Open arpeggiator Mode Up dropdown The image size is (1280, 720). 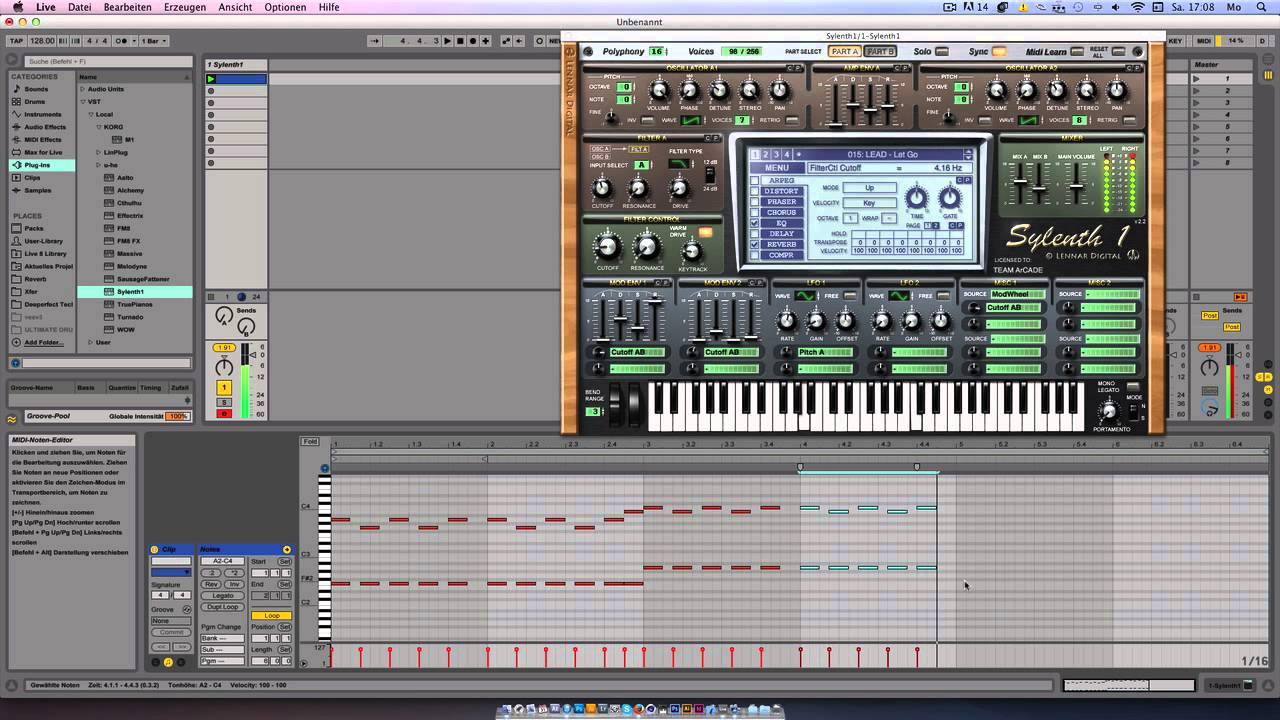coord(869,188)
